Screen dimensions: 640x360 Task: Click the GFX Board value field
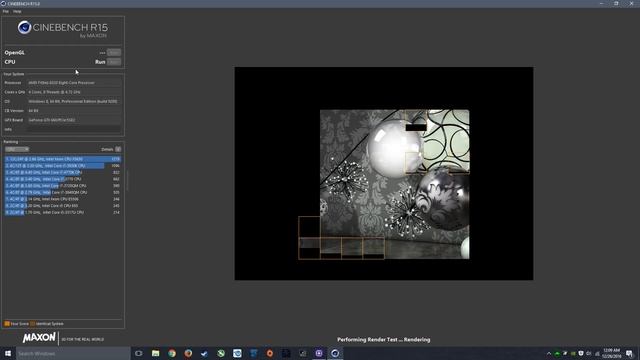point(74,120)
